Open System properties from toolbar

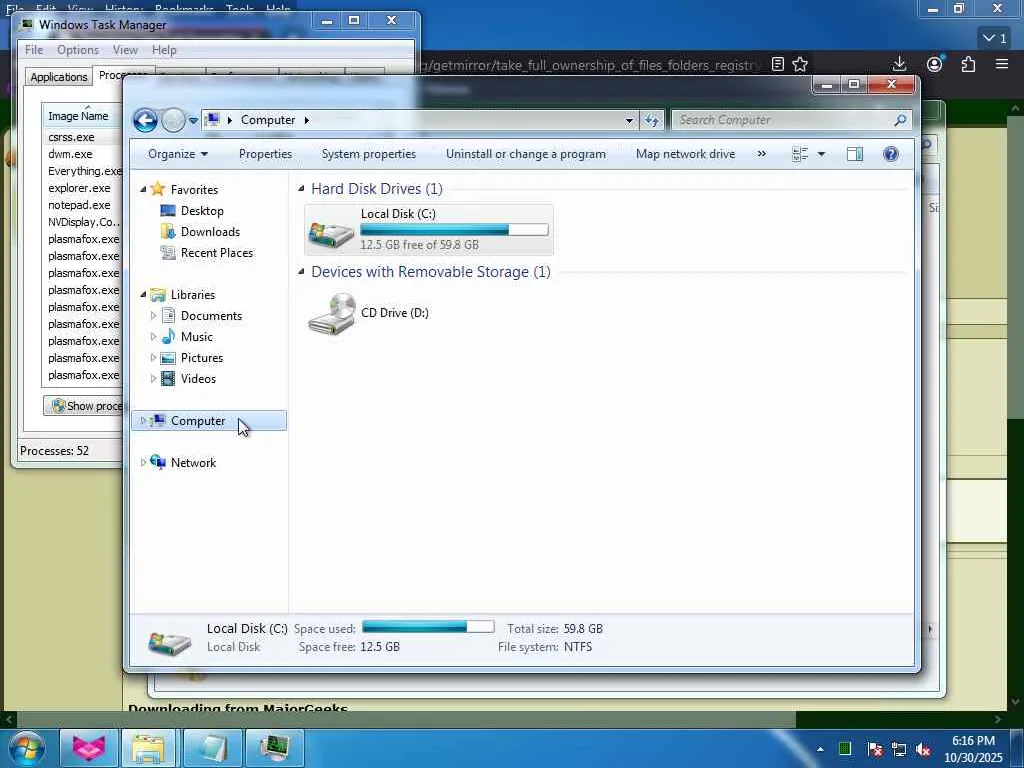368,154
